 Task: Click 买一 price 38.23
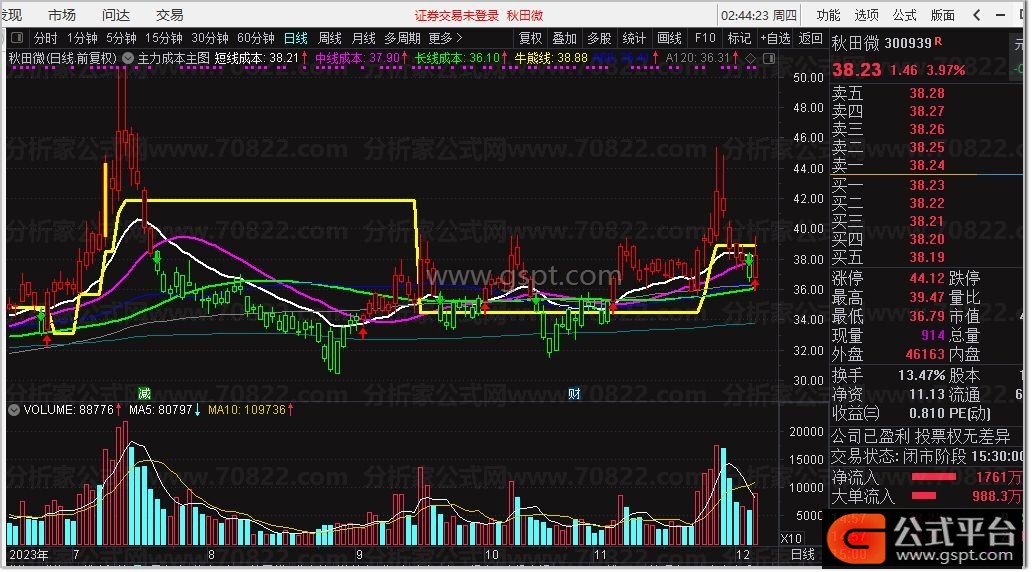point(927,186)
